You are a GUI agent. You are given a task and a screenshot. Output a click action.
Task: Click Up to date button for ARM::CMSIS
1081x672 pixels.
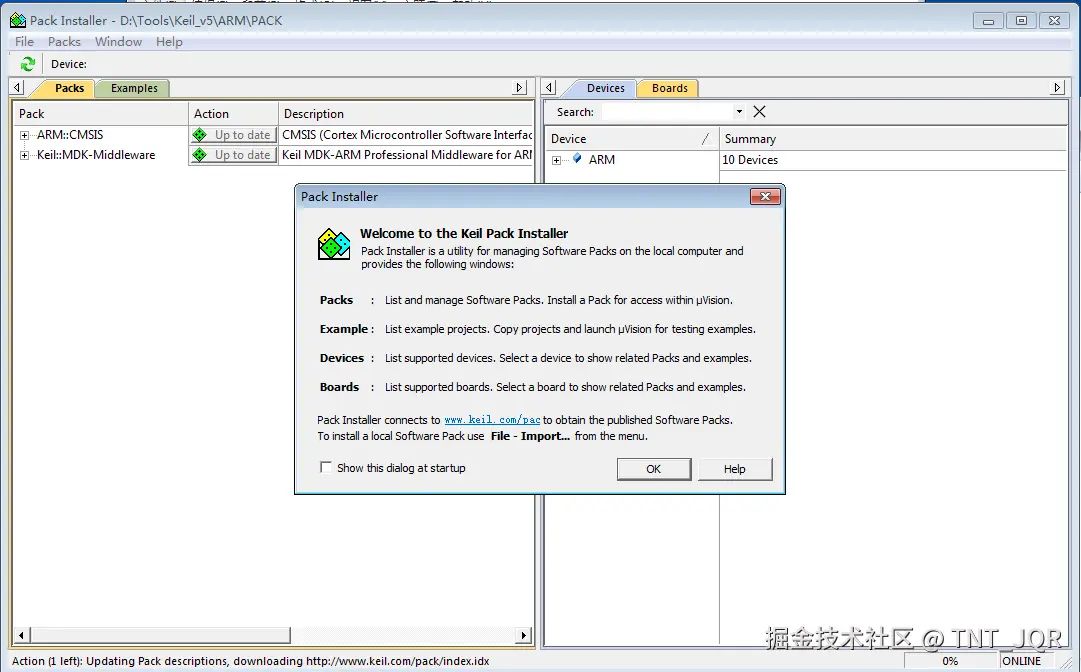(233, 135)
